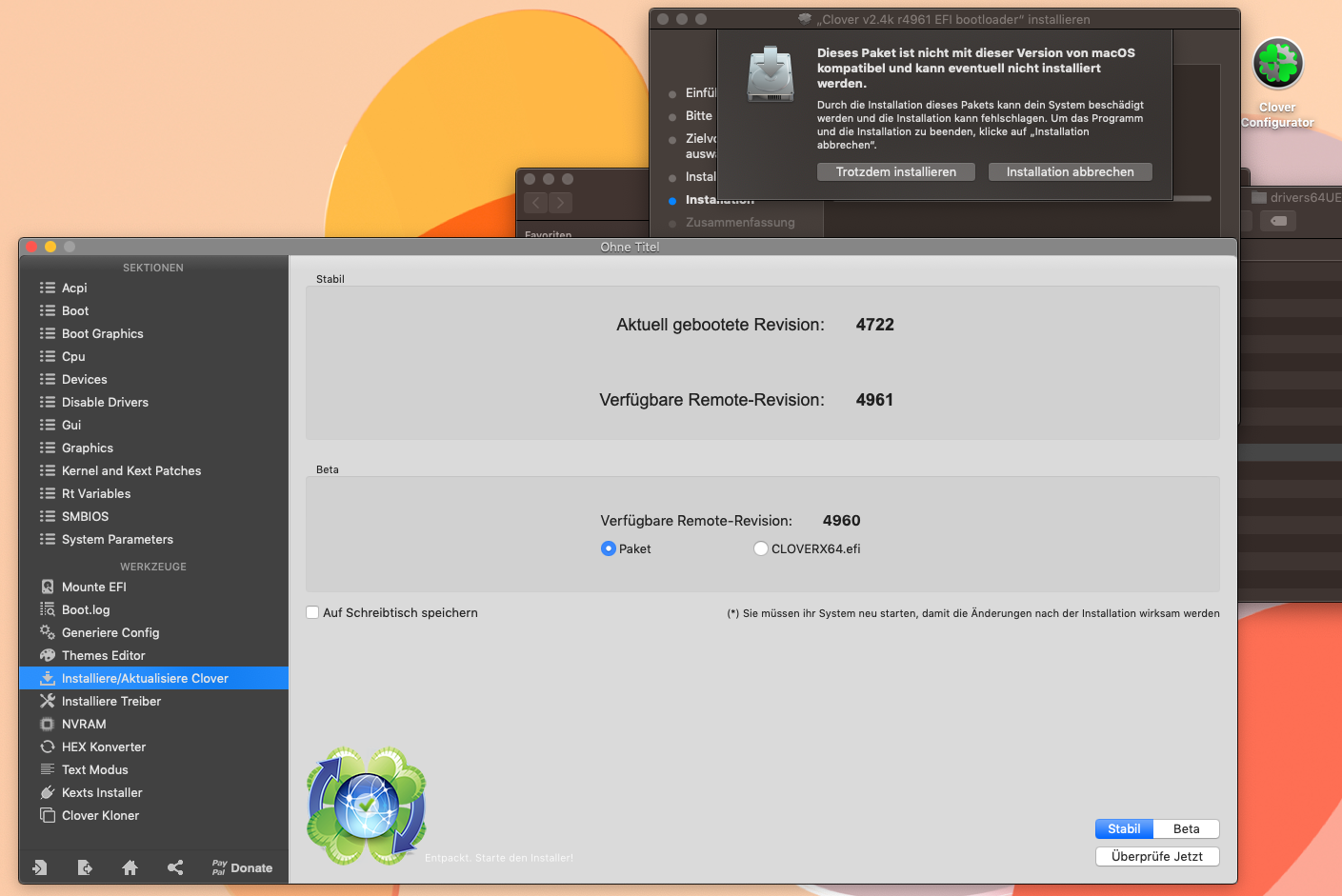This screenshot has height=896, width=1342.
Task: Click the PayPal Donate button
Action: click(x=242, y=867)
